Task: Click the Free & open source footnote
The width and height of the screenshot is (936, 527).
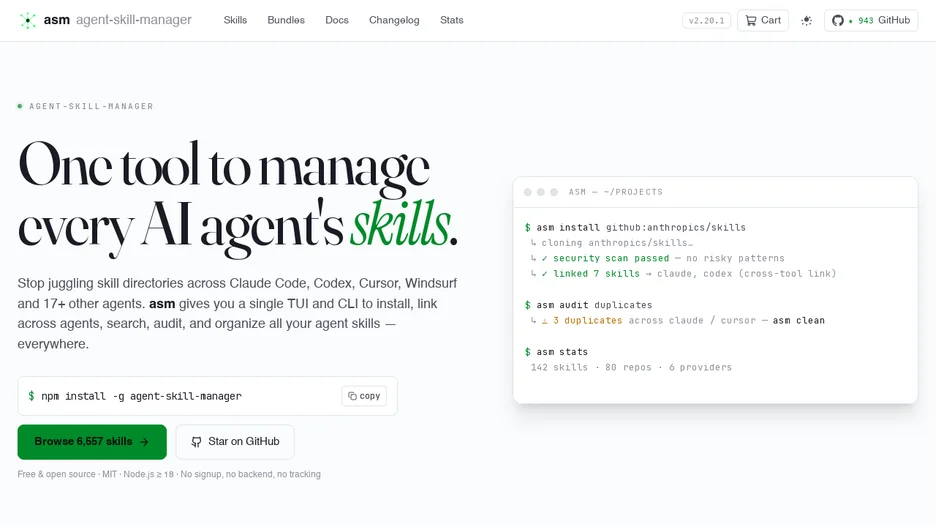Action: [x=169, y=474]
